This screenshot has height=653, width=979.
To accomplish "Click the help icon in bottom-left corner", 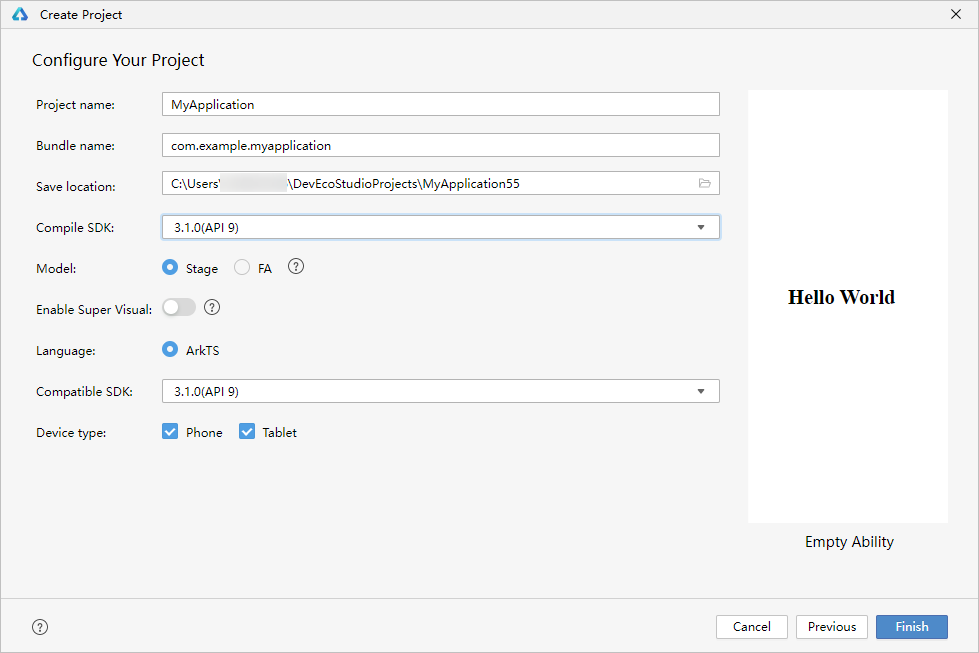I will click(x=39, y=626).
